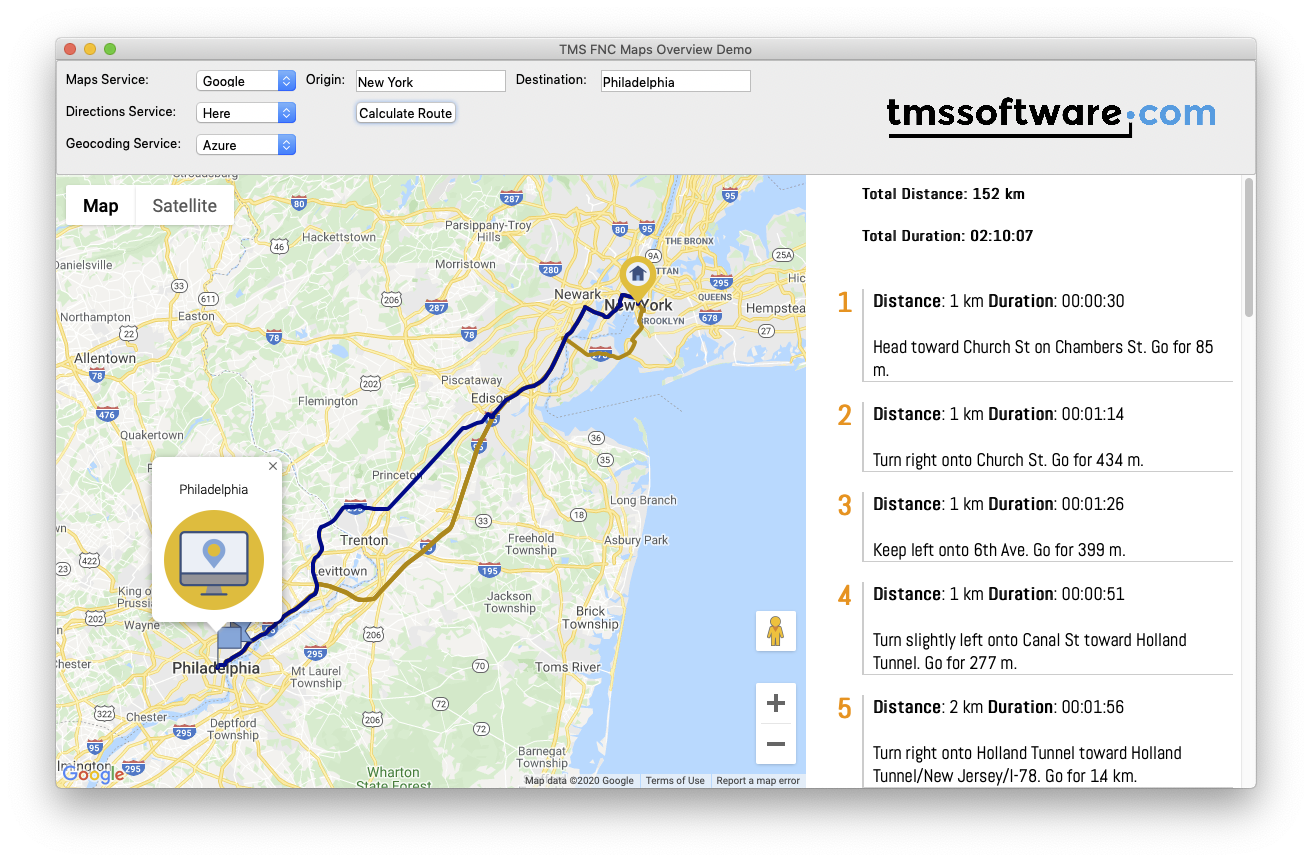
Task: Click the green maximize window button
Action: pos(110,49)
